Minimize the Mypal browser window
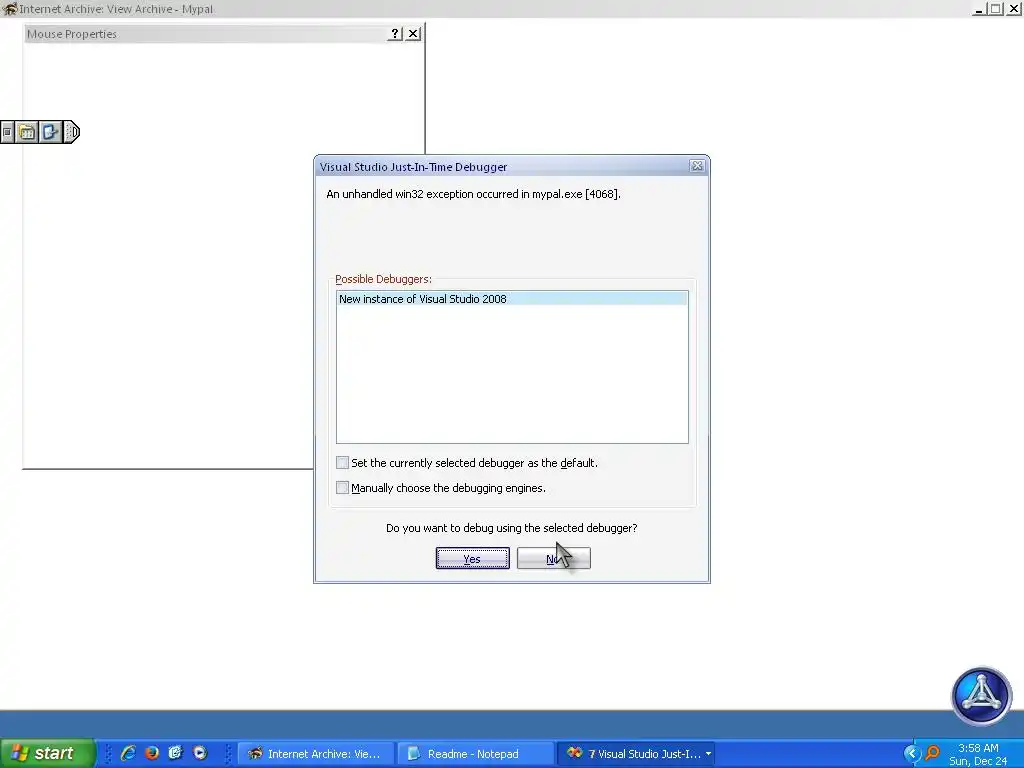 coord(978,9)
